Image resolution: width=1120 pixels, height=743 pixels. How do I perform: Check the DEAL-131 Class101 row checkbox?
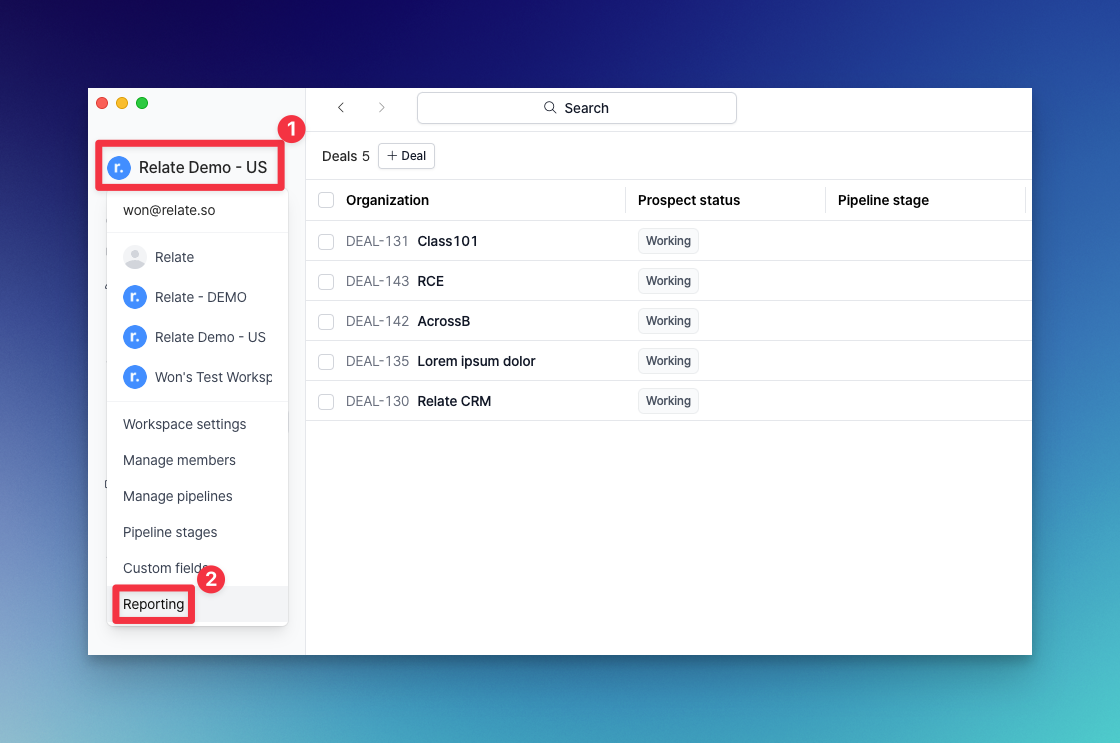pos(326,241)
